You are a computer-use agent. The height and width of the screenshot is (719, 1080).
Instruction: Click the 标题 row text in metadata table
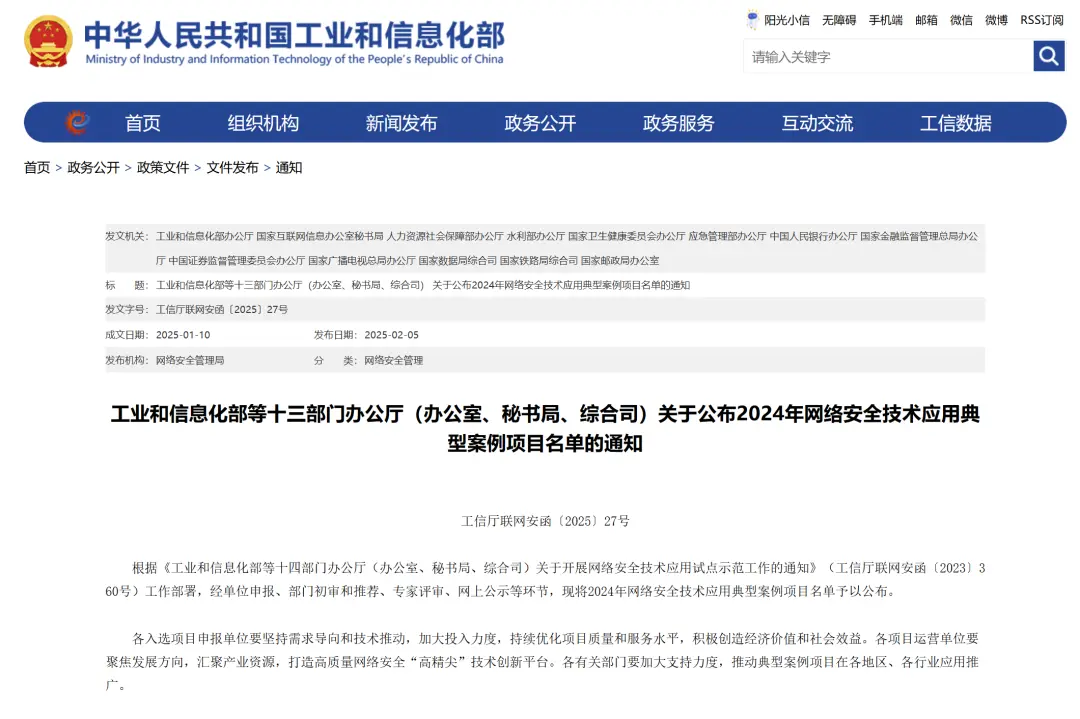point(423,285)
